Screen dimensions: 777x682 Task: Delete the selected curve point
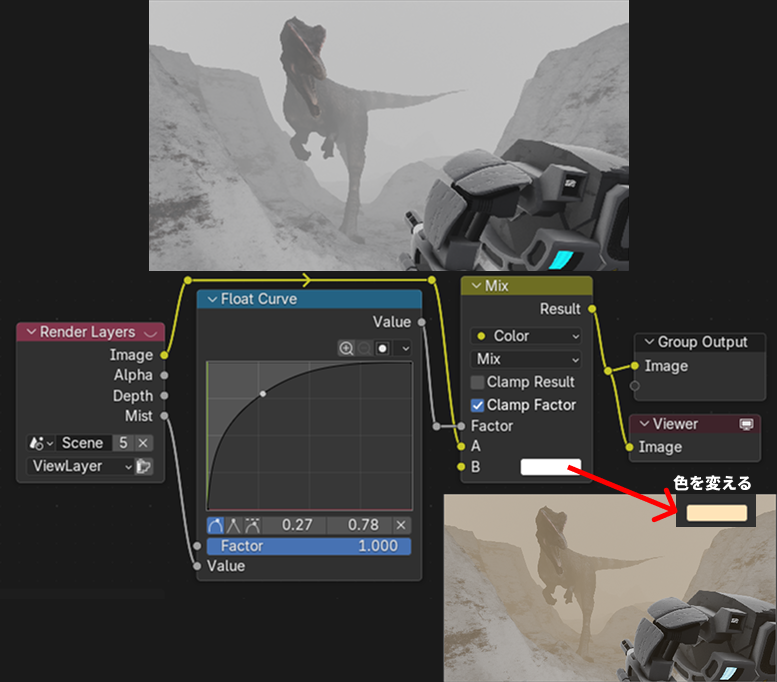(x=401, y=525)
